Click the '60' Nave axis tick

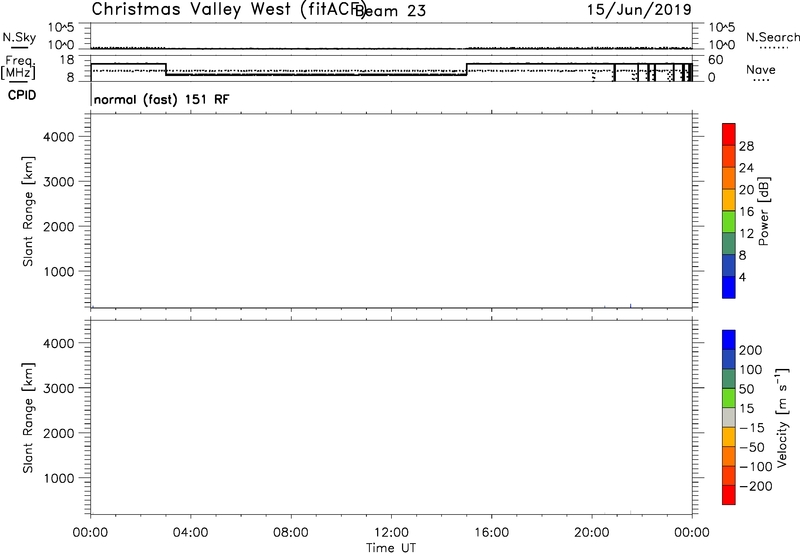(x=716, y=60)
